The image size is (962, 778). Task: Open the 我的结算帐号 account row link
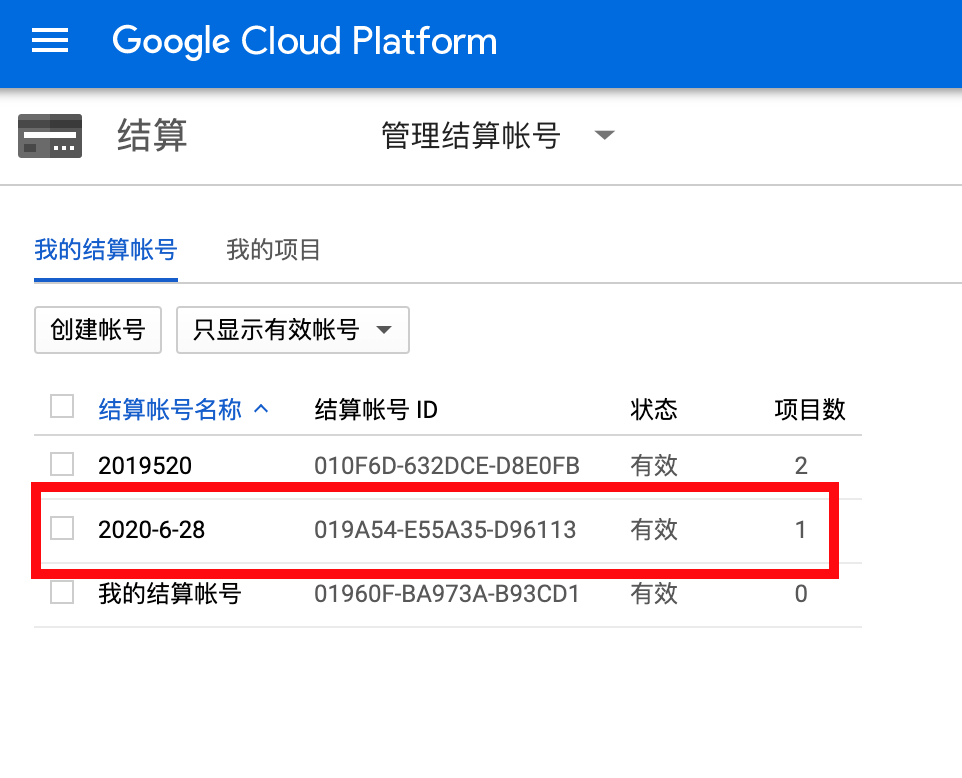pos(170,593)
